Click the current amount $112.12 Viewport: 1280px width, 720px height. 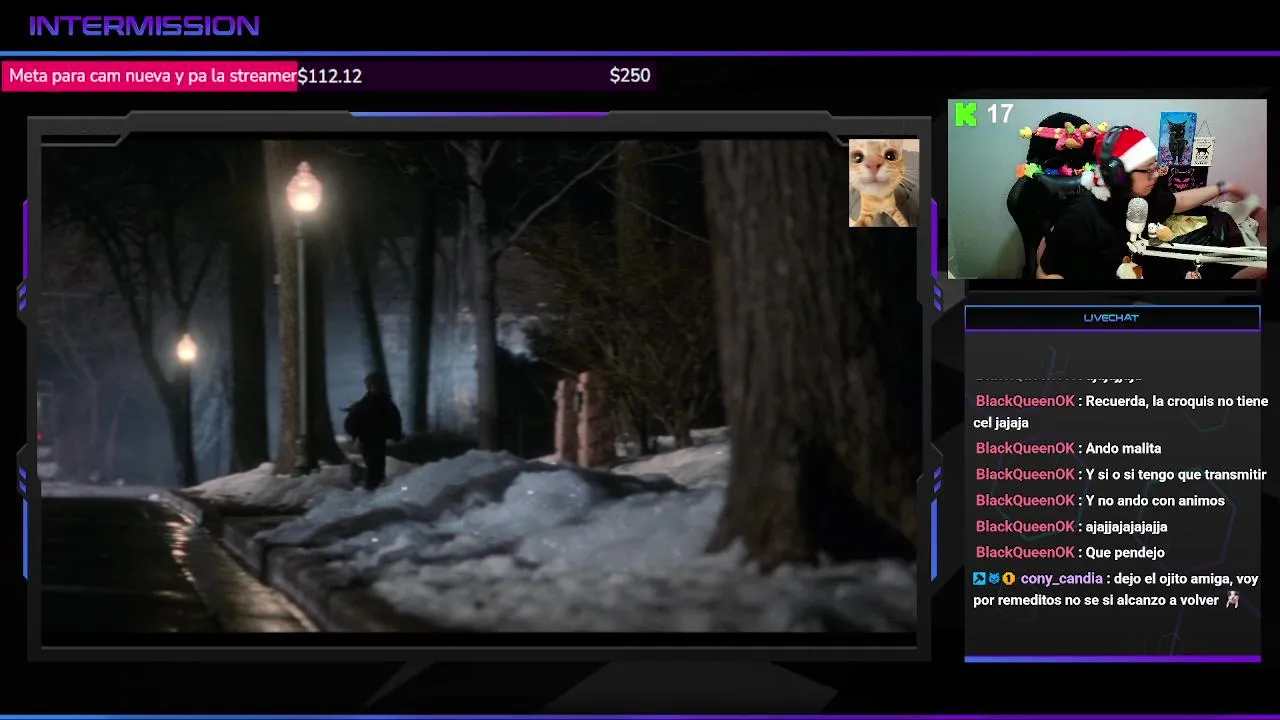click(330, 76)
